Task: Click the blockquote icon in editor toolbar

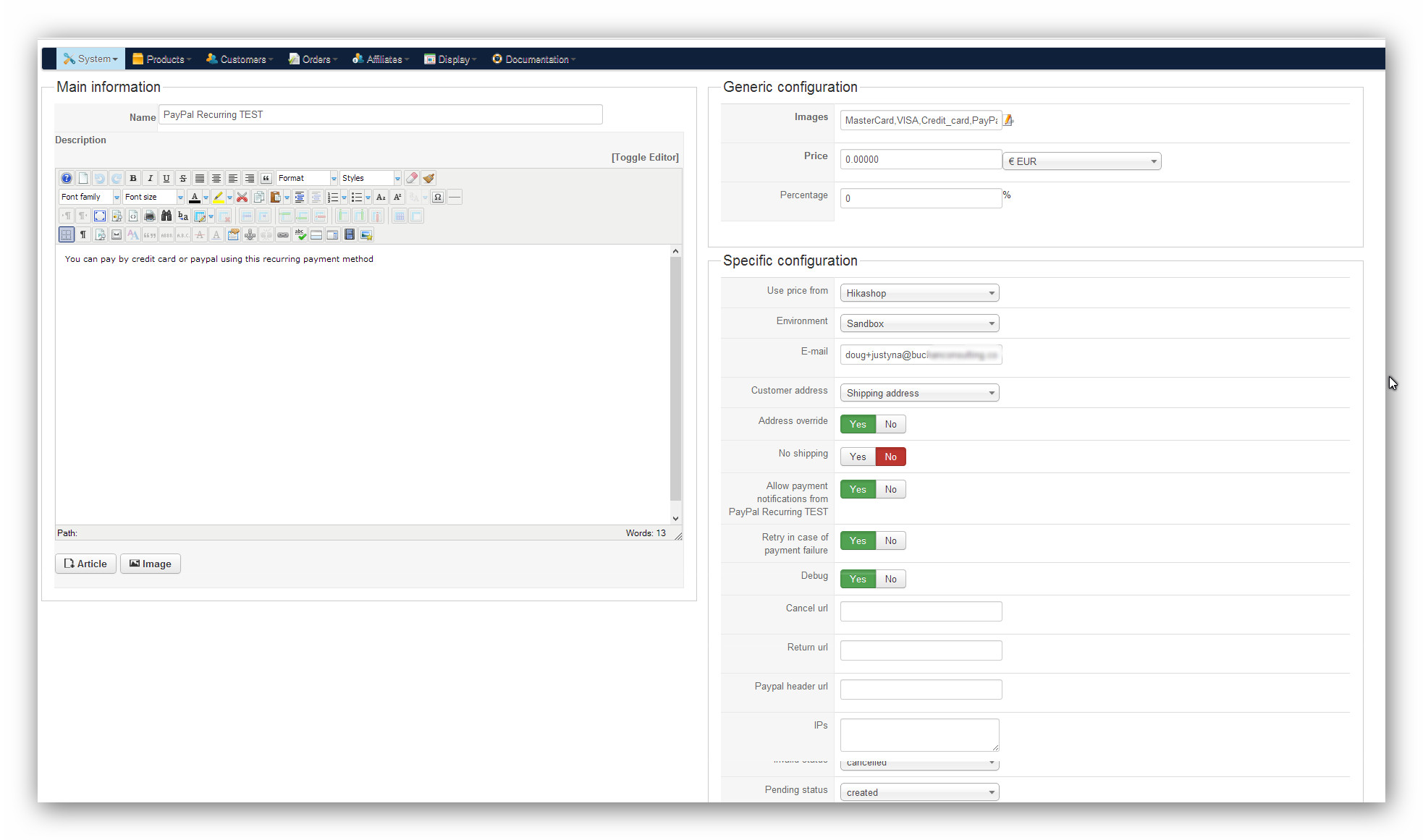Action: point(266,178)
